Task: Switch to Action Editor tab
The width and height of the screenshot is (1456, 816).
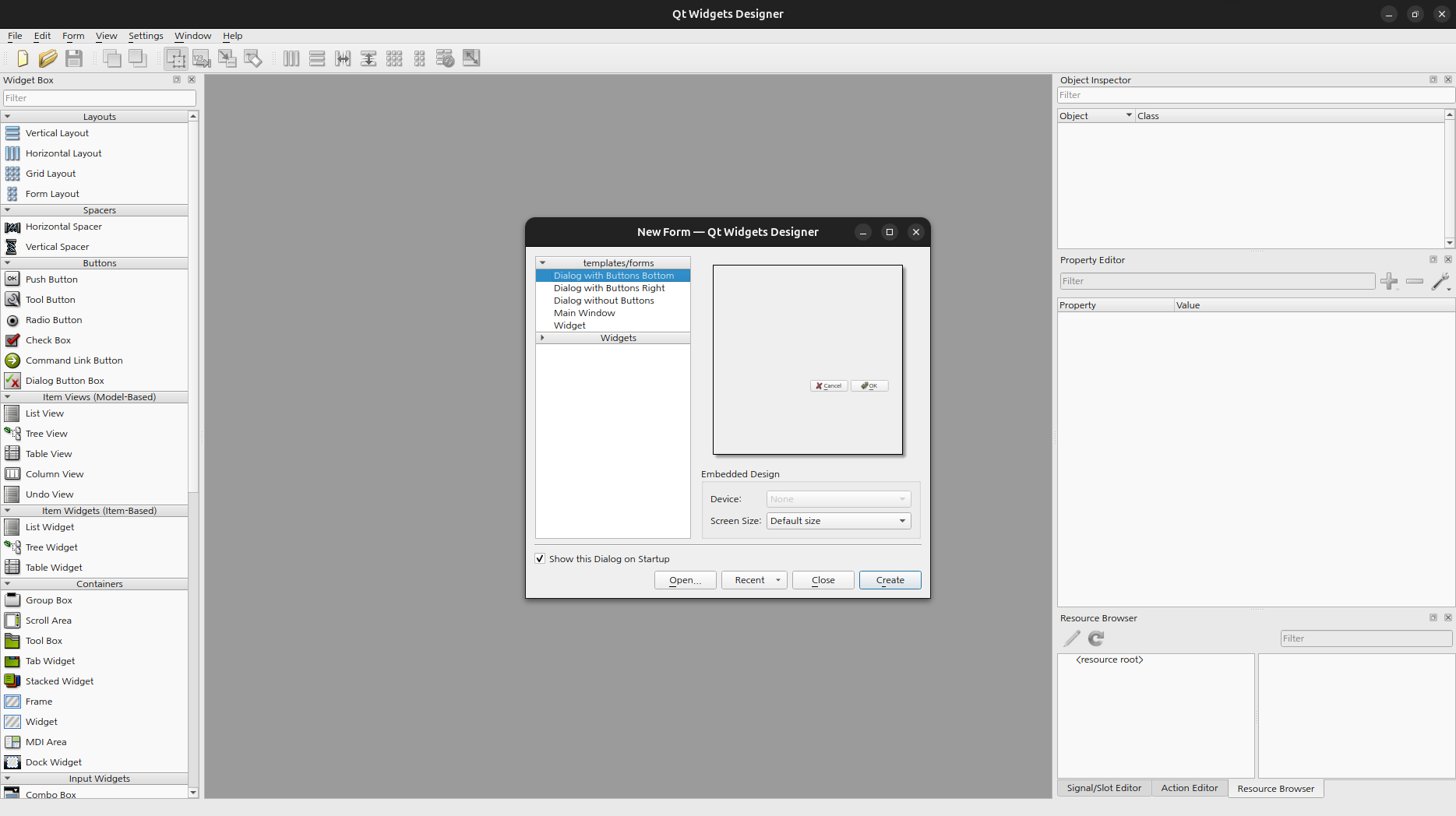Action: point(1190,788)
